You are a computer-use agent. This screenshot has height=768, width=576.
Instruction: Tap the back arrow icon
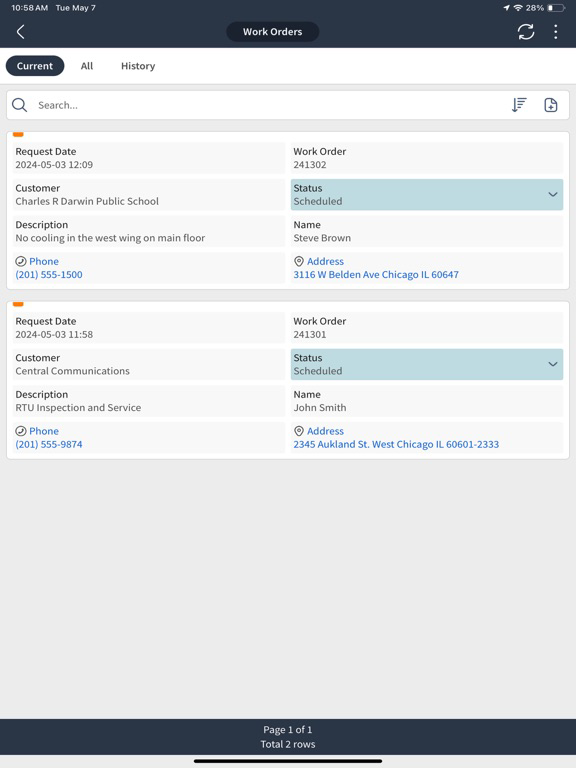21,32
